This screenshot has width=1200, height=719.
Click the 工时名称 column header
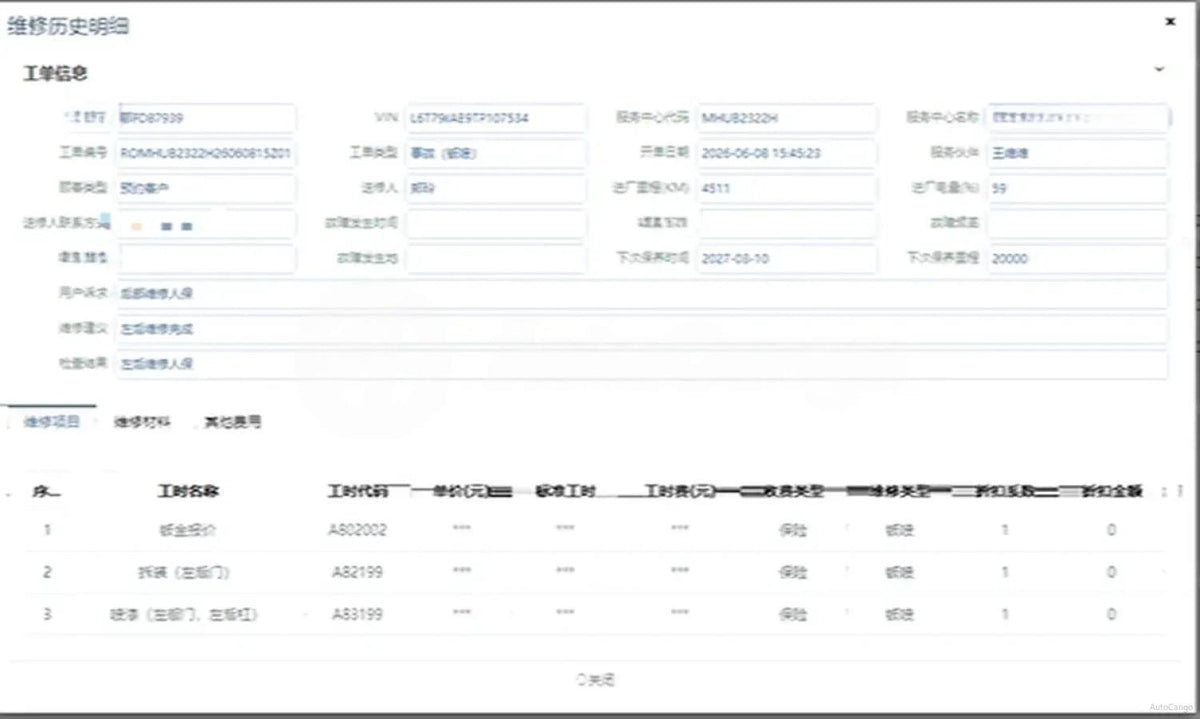coord(188,491)
